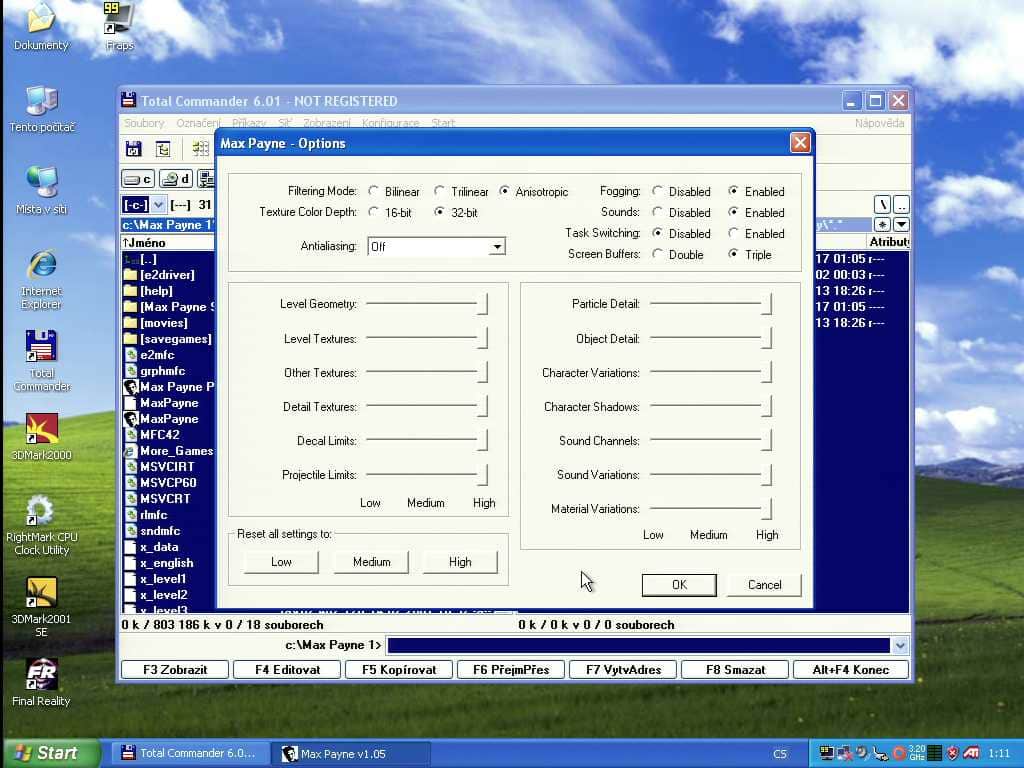Expand the command line history dropdown
Screen dimensions: 1024x768
click(900, 645)
